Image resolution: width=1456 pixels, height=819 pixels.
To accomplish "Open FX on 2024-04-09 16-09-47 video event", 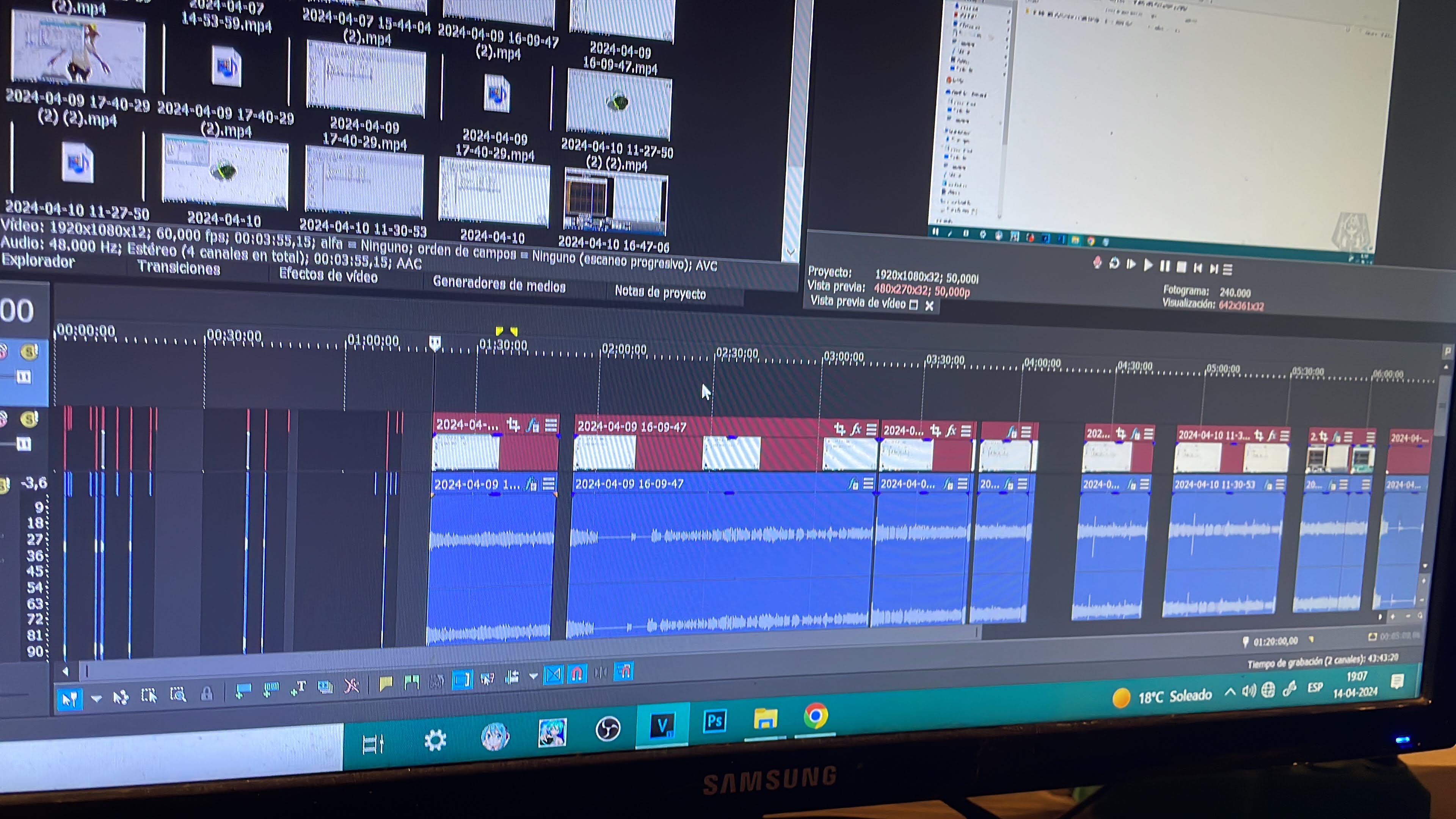I will [x=856, y=430].
